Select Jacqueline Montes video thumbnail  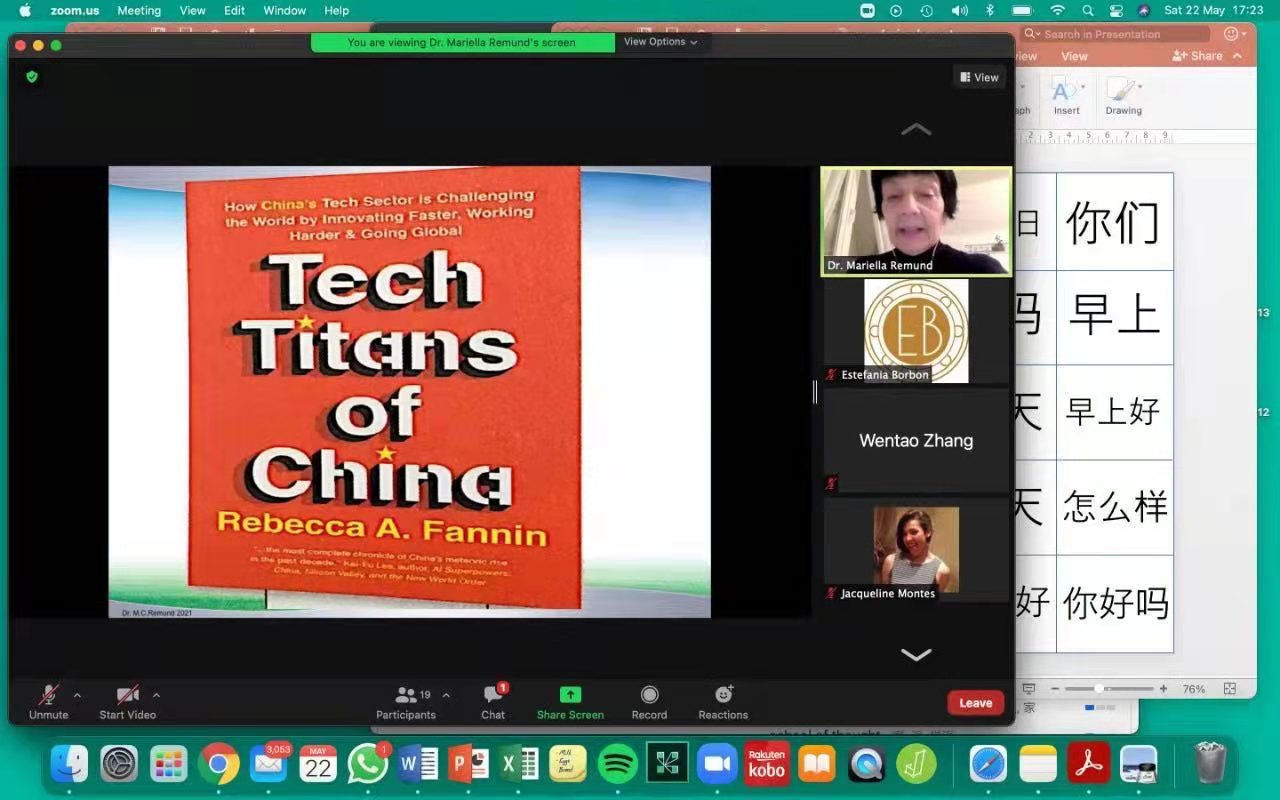[x=916, y=550]
